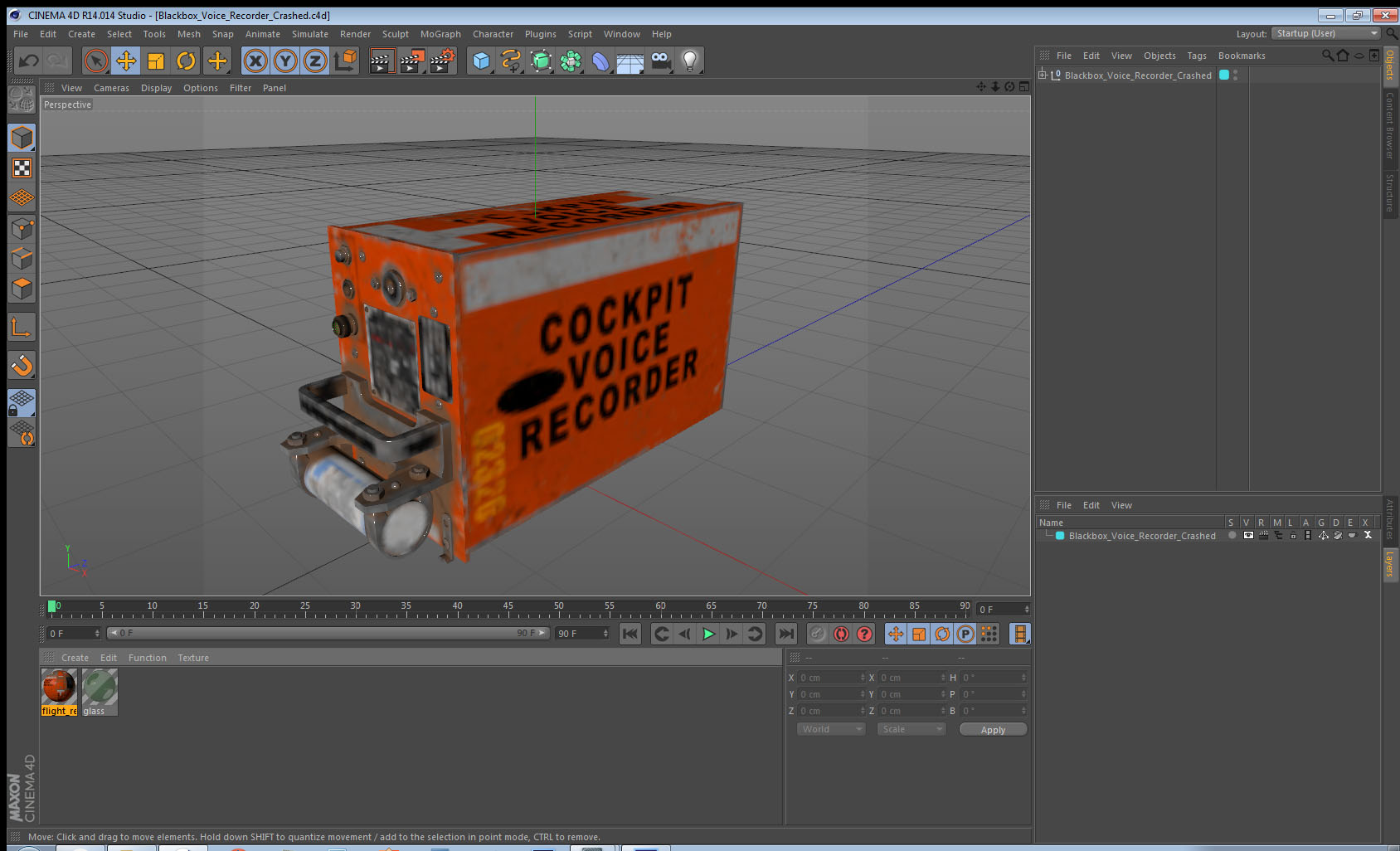Add a camera object
Screen dimensions: 1400x851
click(660, 61)
